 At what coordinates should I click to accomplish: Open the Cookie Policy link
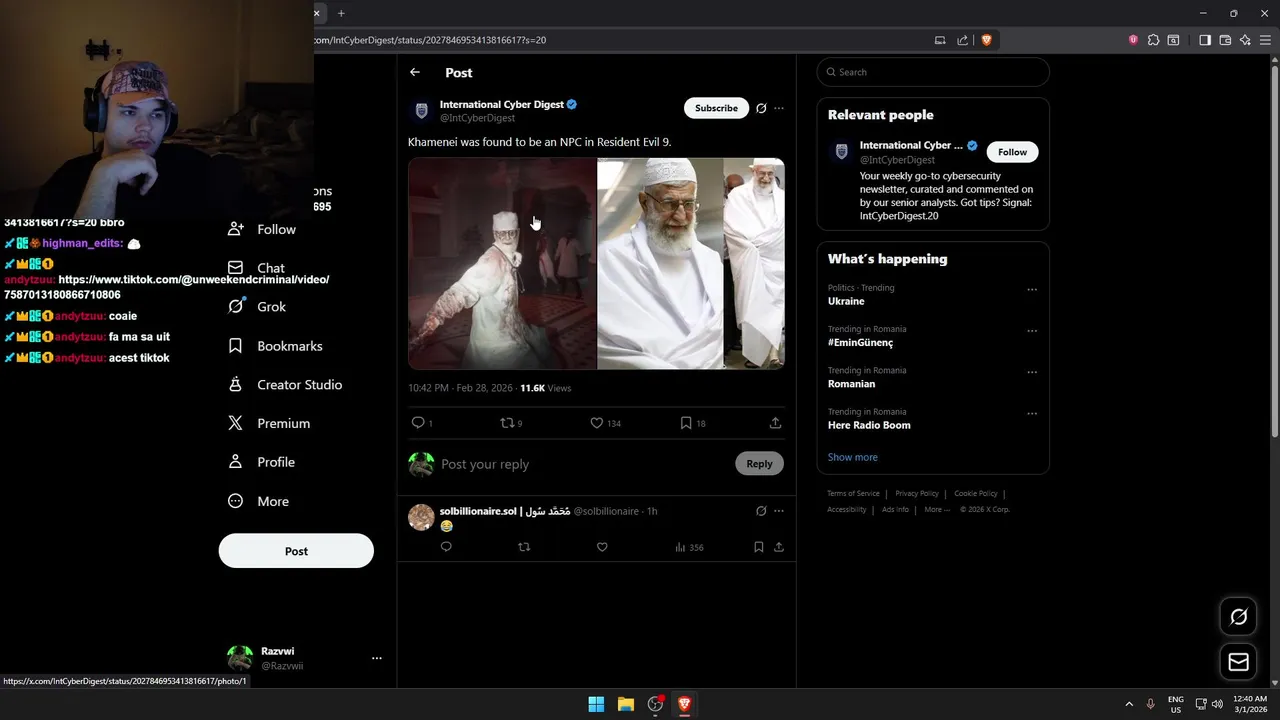pos(976,493)
